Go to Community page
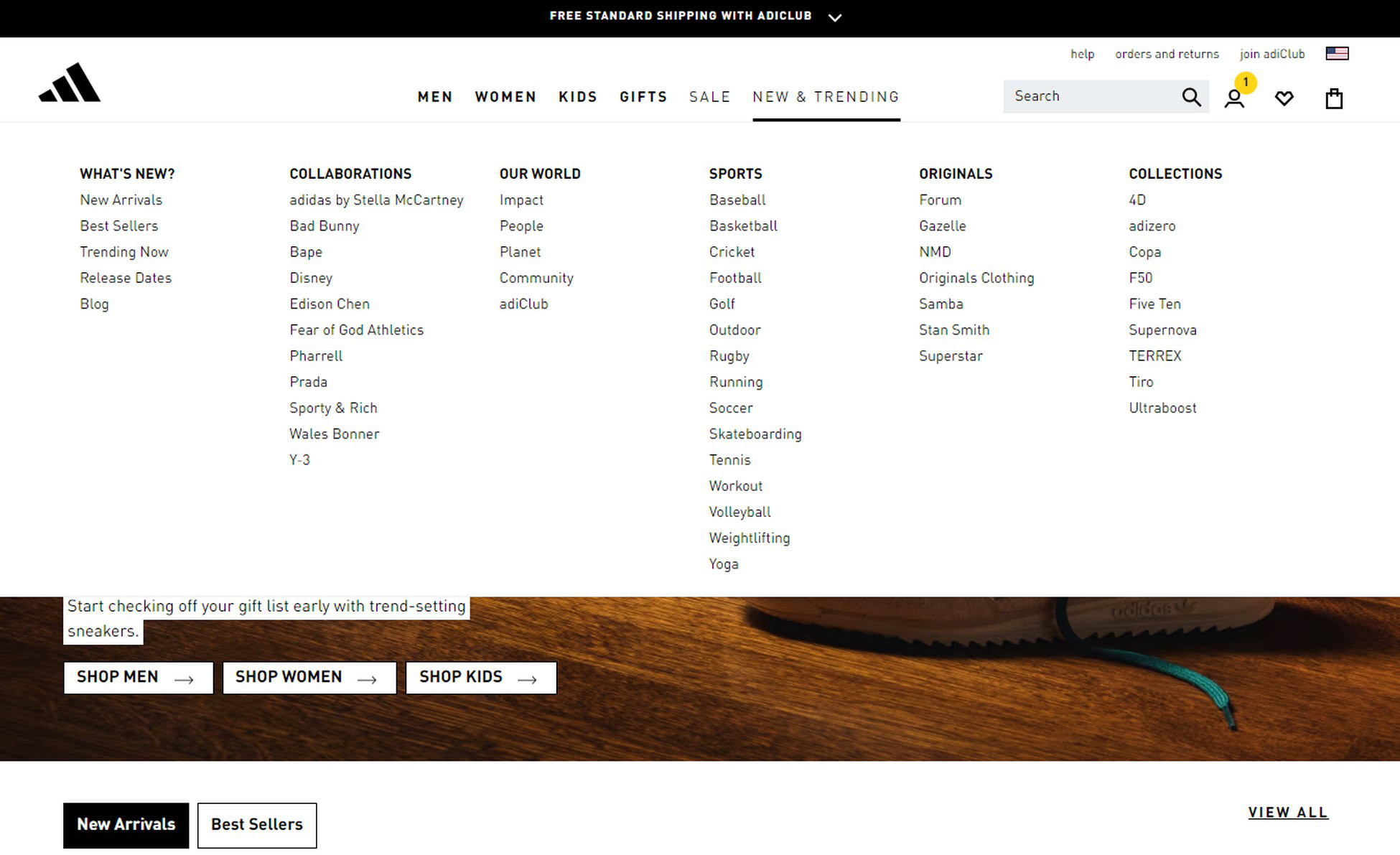 coord(536,278)
